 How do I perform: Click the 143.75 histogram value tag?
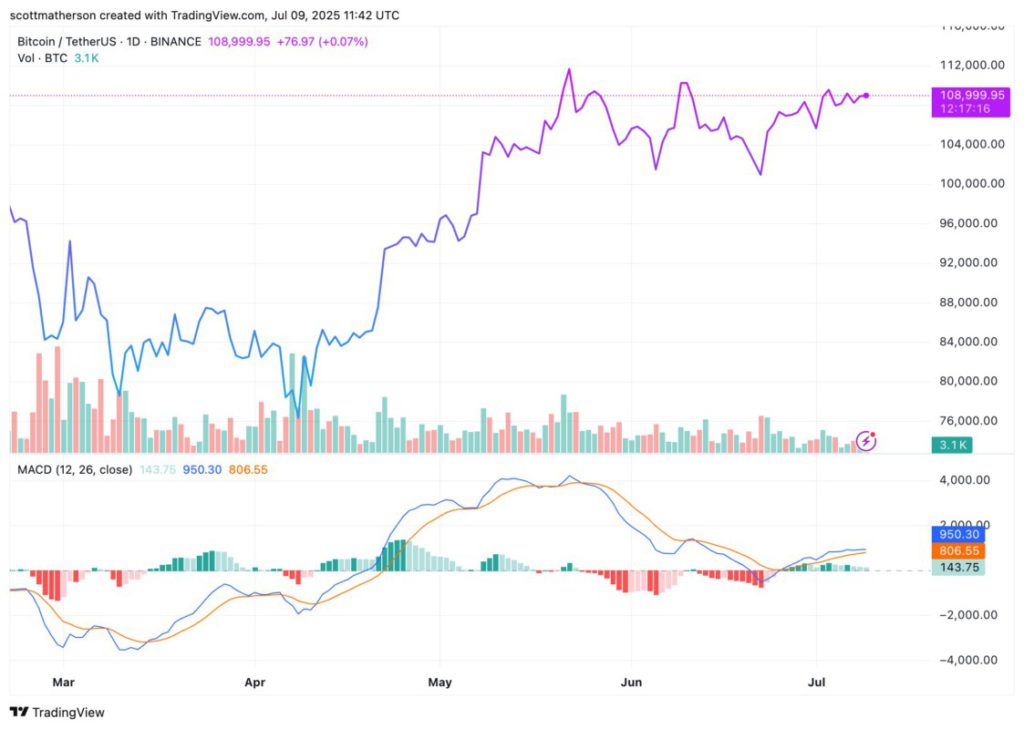(958, 567)
